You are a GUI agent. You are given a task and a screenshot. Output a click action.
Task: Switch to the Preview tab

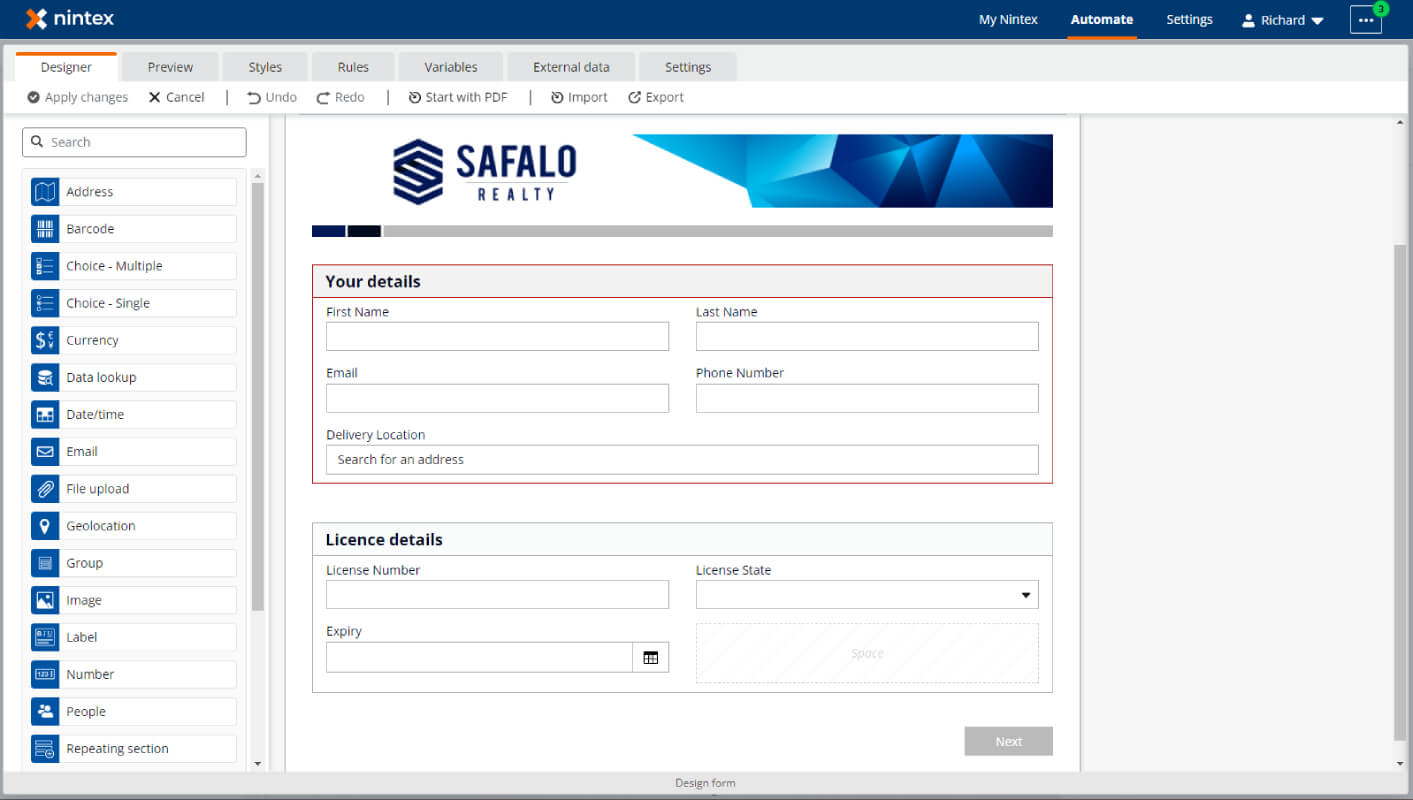(x=170, y=67)
